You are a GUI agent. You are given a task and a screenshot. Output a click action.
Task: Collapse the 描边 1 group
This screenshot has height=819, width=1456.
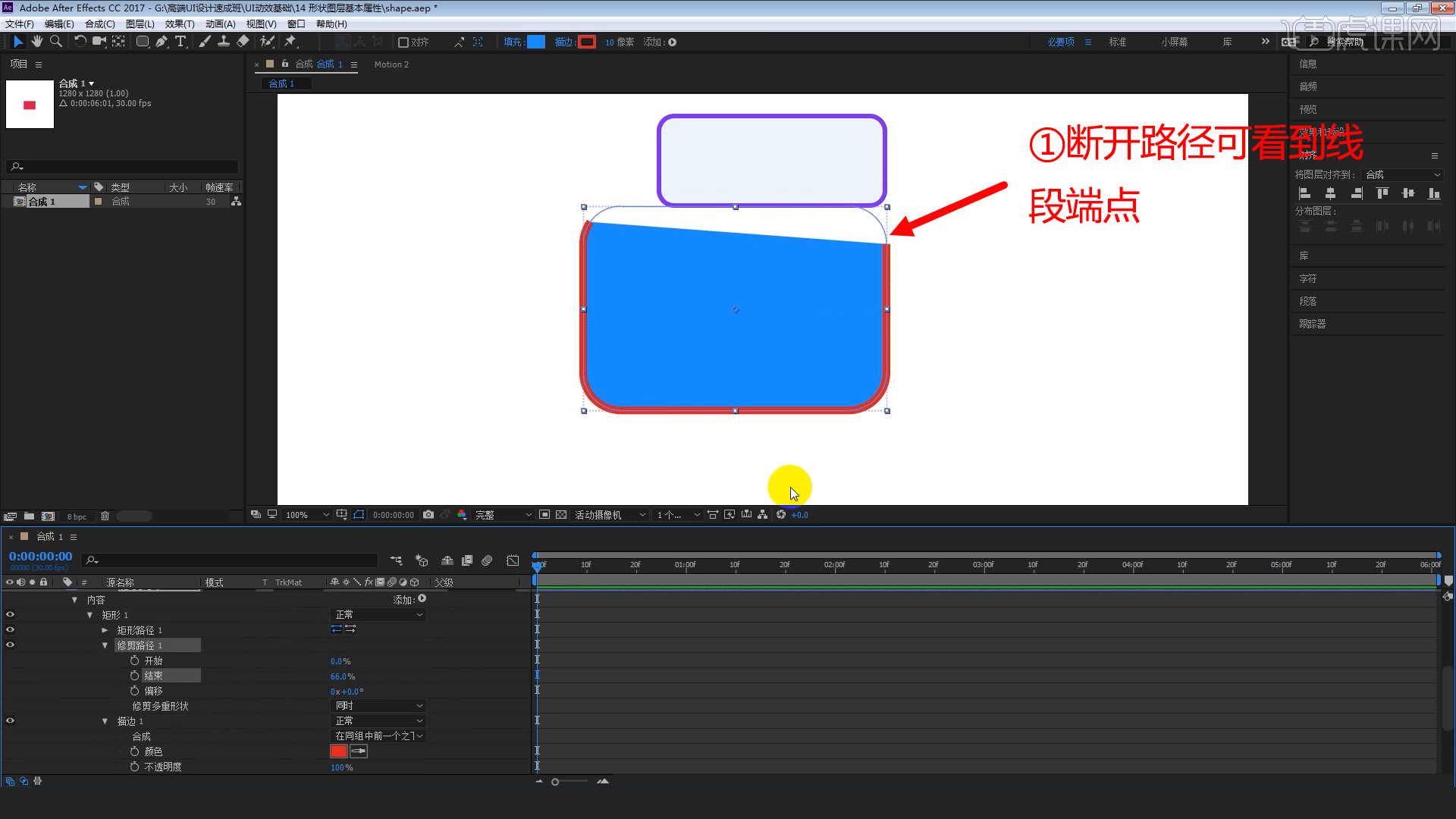[105, 721]
